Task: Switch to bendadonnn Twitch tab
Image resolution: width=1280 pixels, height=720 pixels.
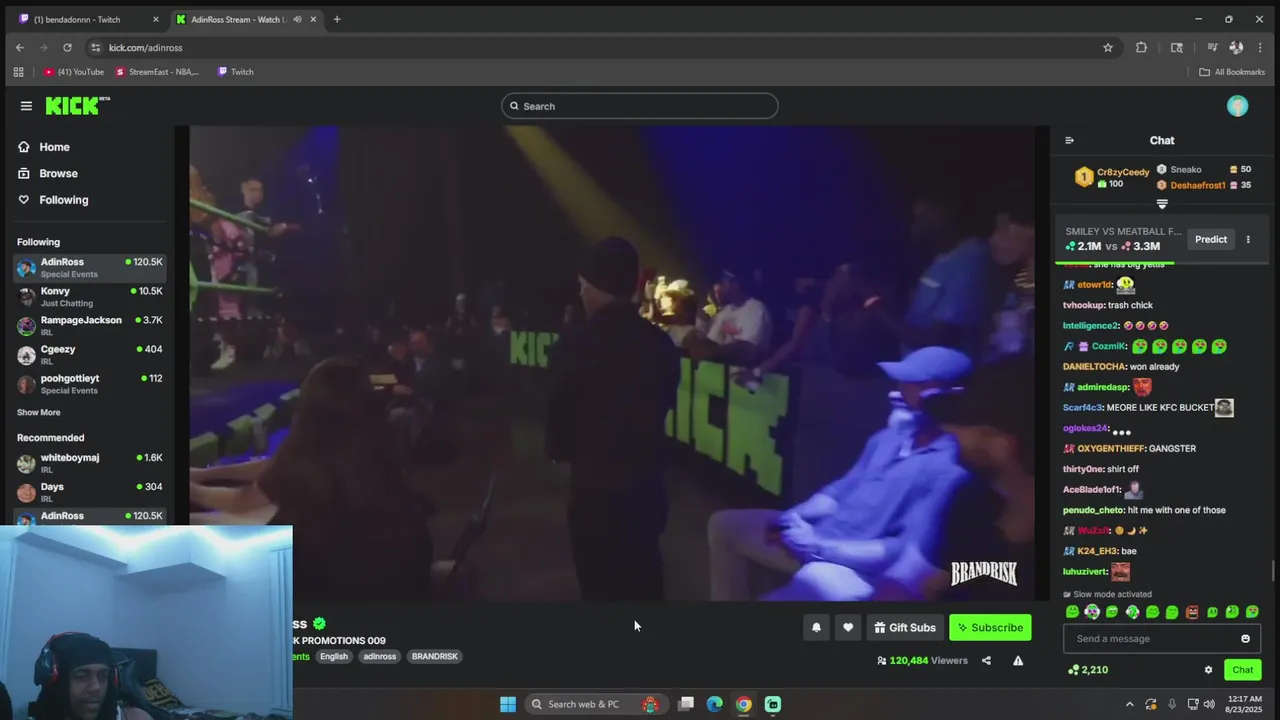Action: tap(89, 20)
